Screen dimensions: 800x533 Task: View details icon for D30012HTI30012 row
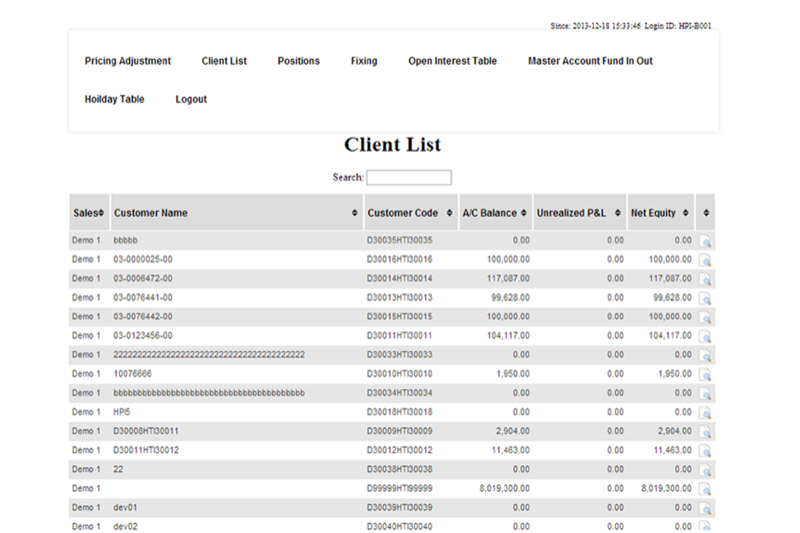coord(705,451)
